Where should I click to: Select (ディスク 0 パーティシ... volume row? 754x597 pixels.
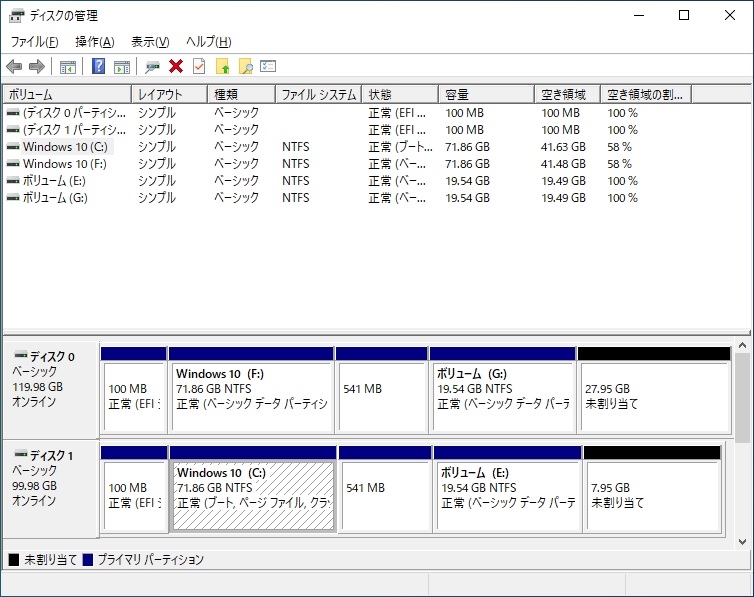point(75,113)
